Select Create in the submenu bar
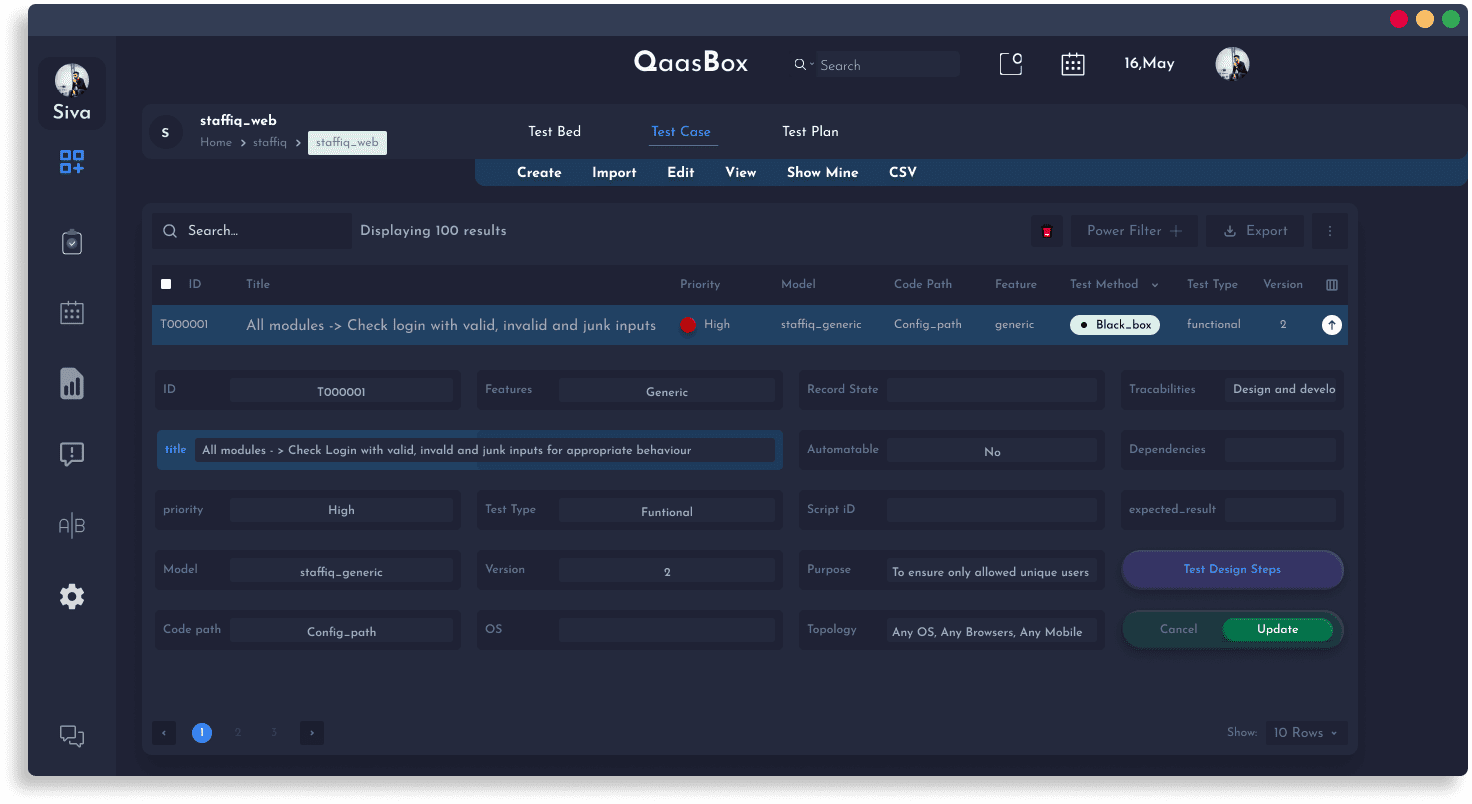This screenshot has height=804, width=1472. coord(539,172)
